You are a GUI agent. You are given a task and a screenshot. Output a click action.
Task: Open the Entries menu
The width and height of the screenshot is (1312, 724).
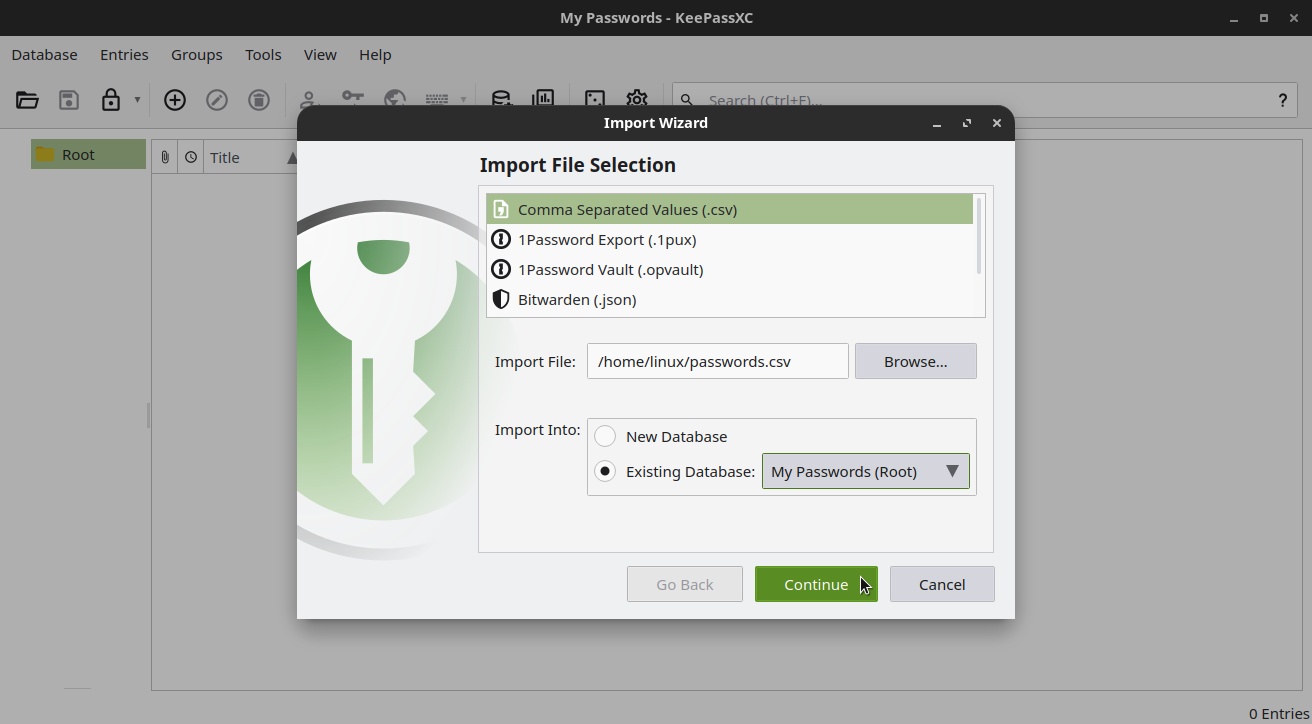coord(124,55)
